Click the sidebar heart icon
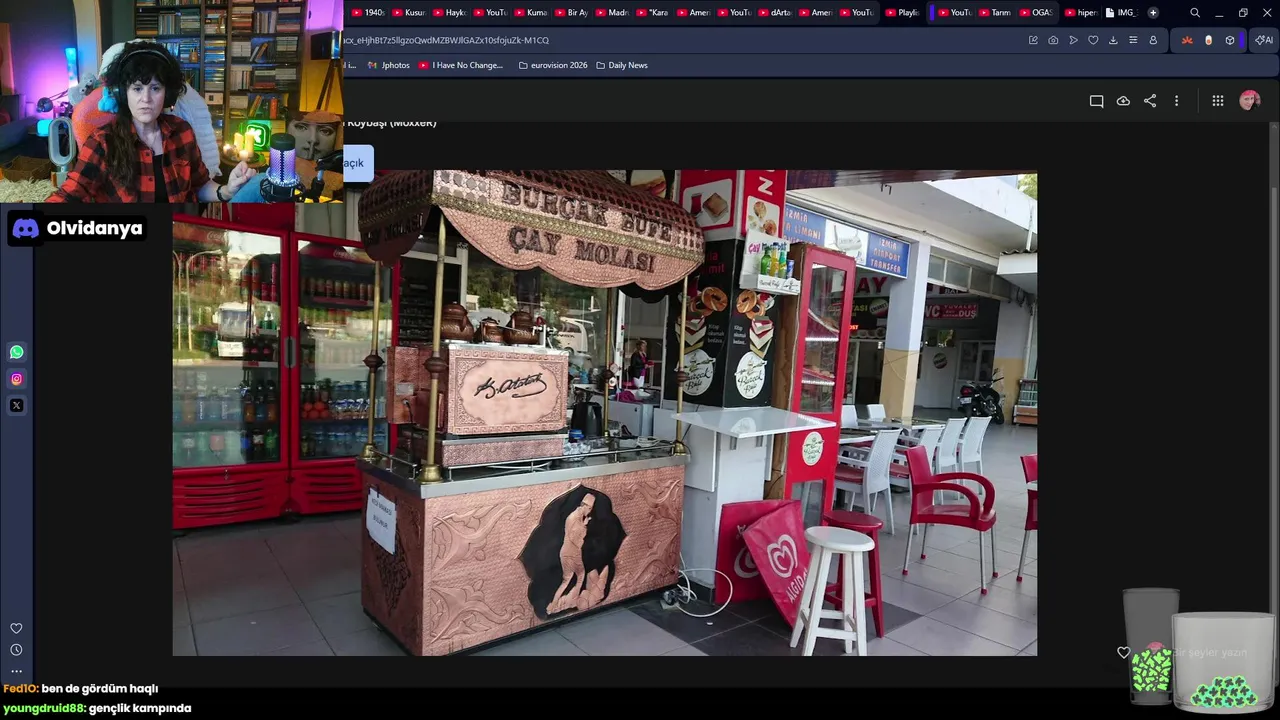1280x720 pixels. point(16,628)
